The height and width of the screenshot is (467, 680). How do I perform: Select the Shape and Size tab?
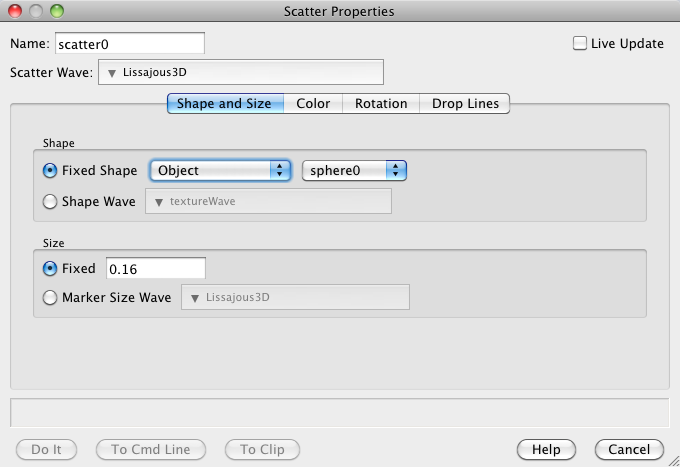pos(224,103)
